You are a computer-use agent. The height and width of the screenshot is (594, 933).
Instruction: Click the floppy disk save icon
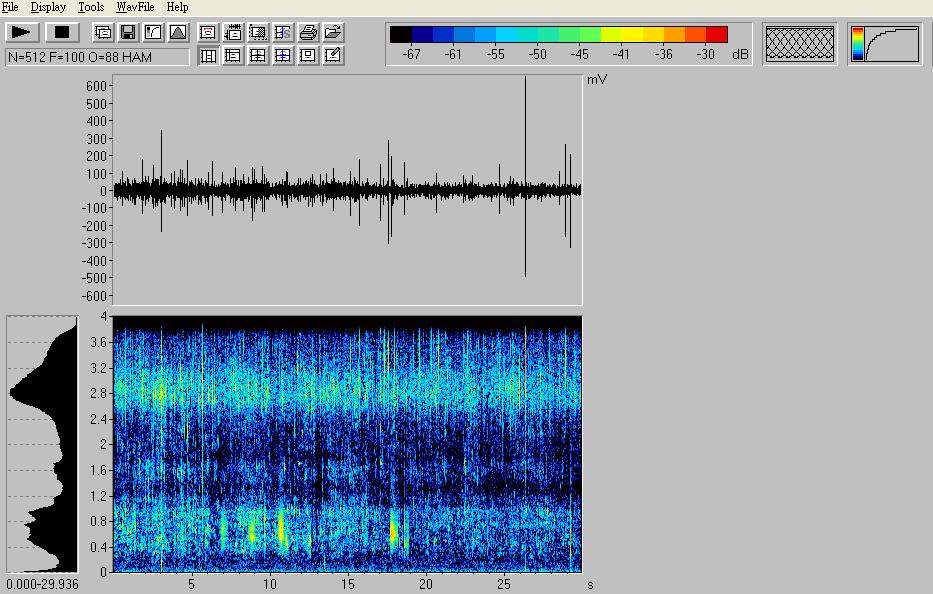coord(128,33)
